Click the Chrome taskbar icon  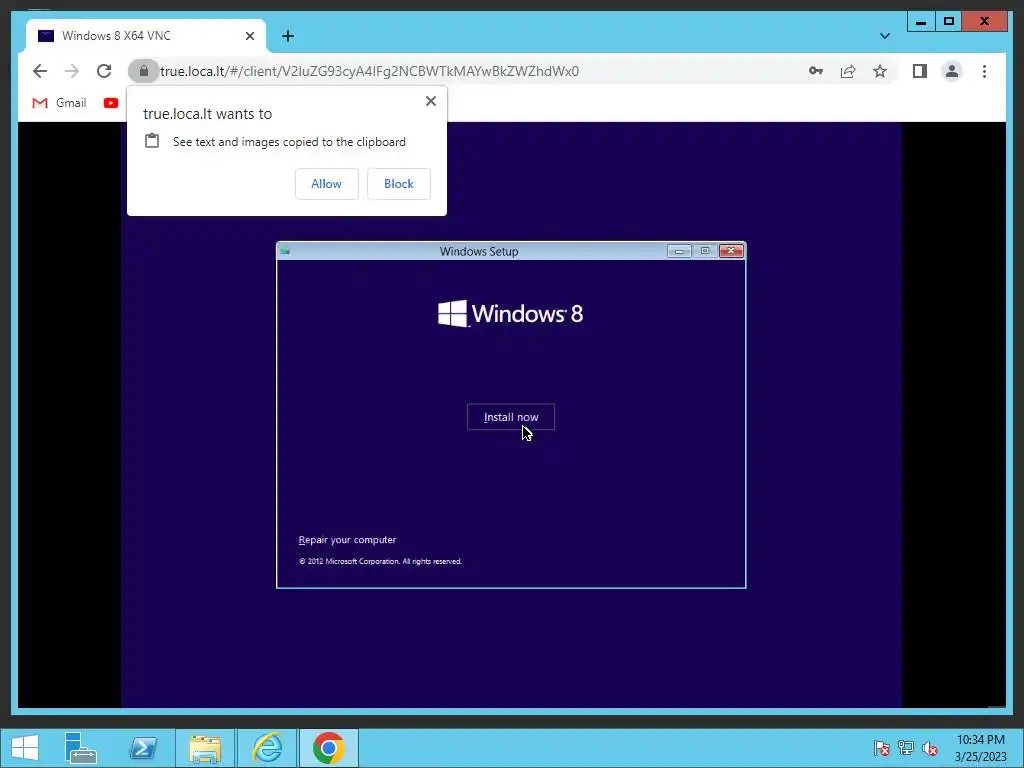328,748
